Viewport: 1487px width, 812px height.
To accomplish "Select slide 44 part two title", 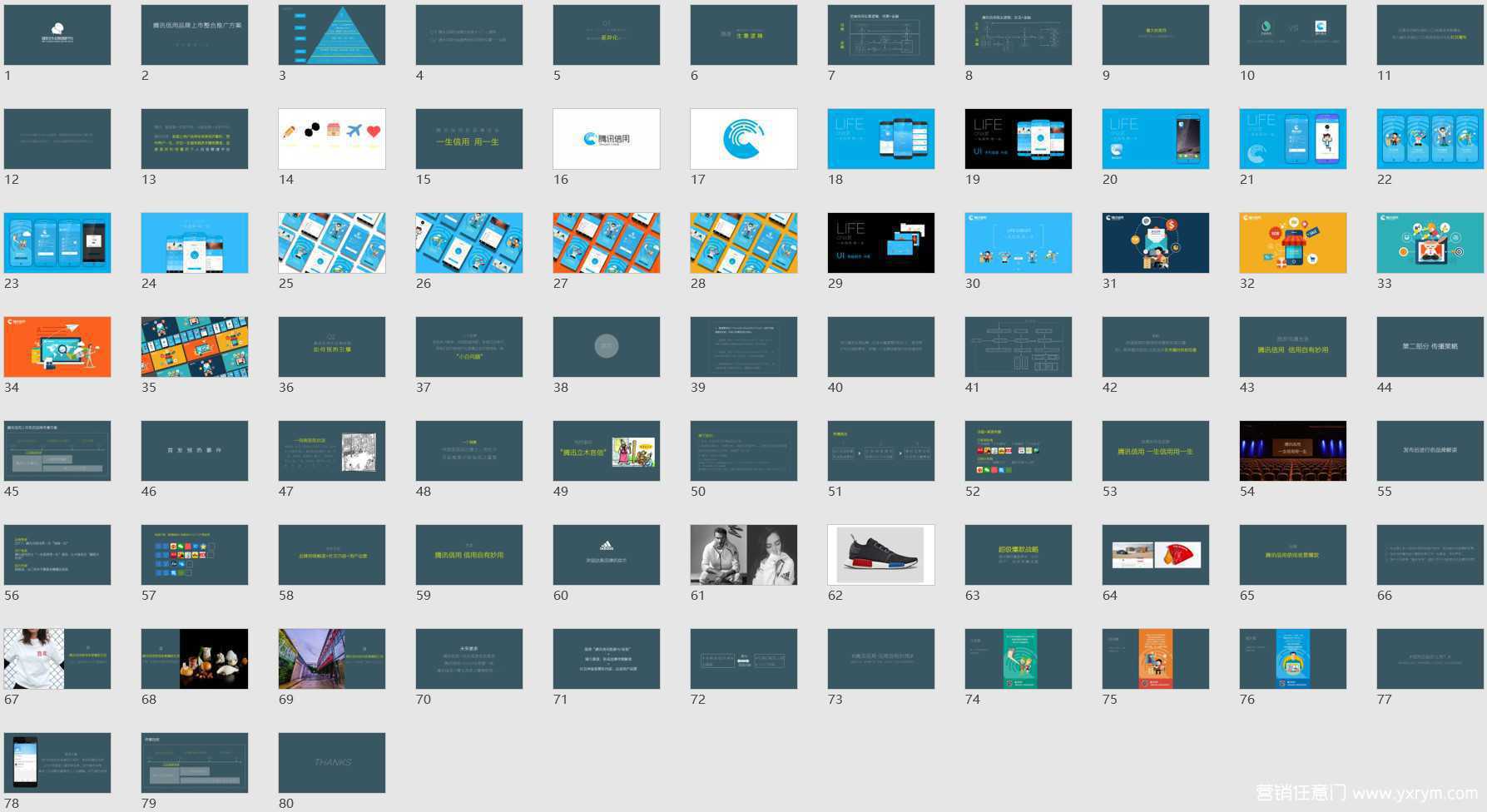I will 1430,347.
